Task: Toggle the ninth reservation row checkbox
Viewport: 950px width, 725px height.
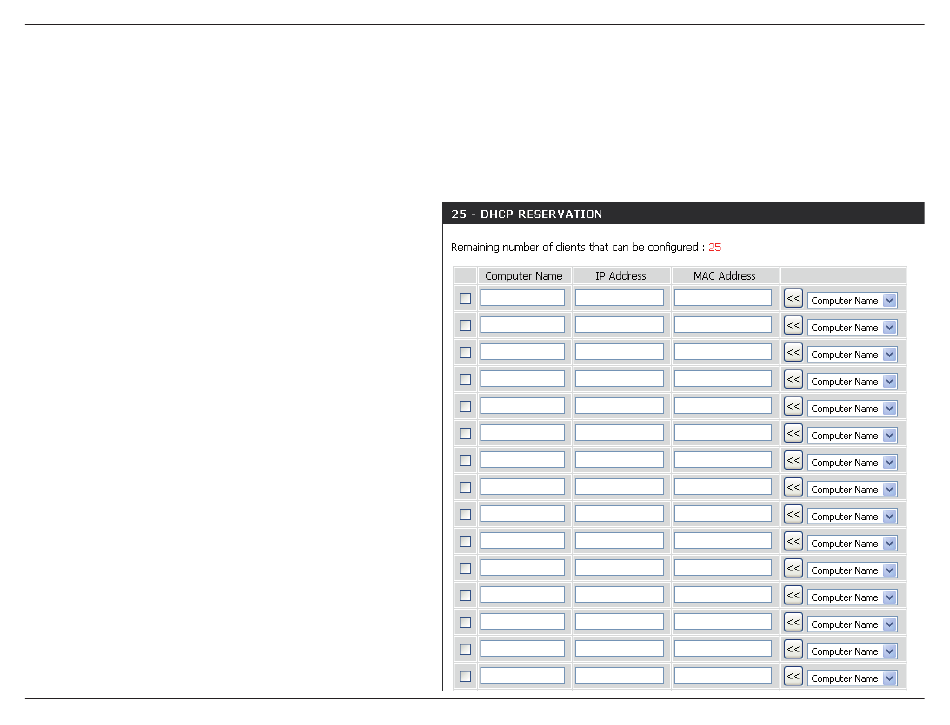Action: 465,514
